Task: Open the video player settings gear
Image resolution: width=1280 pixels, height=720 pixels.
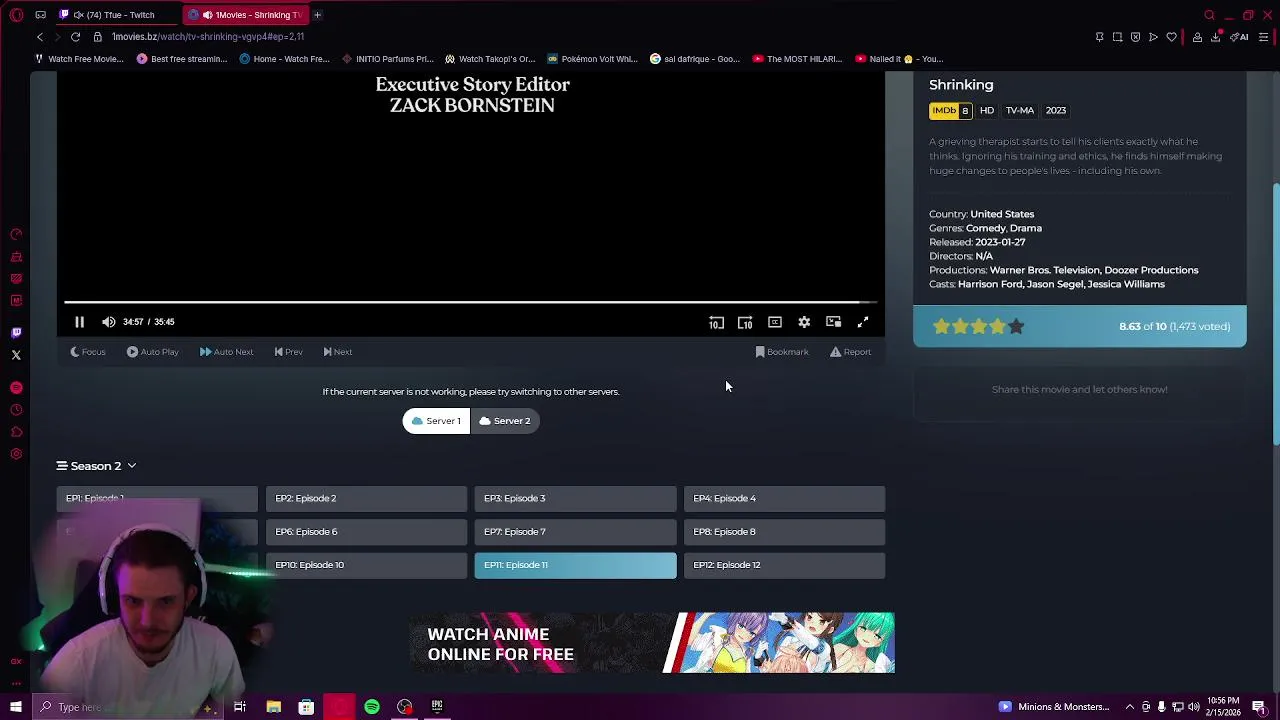Action: click(x=804, y=322)
